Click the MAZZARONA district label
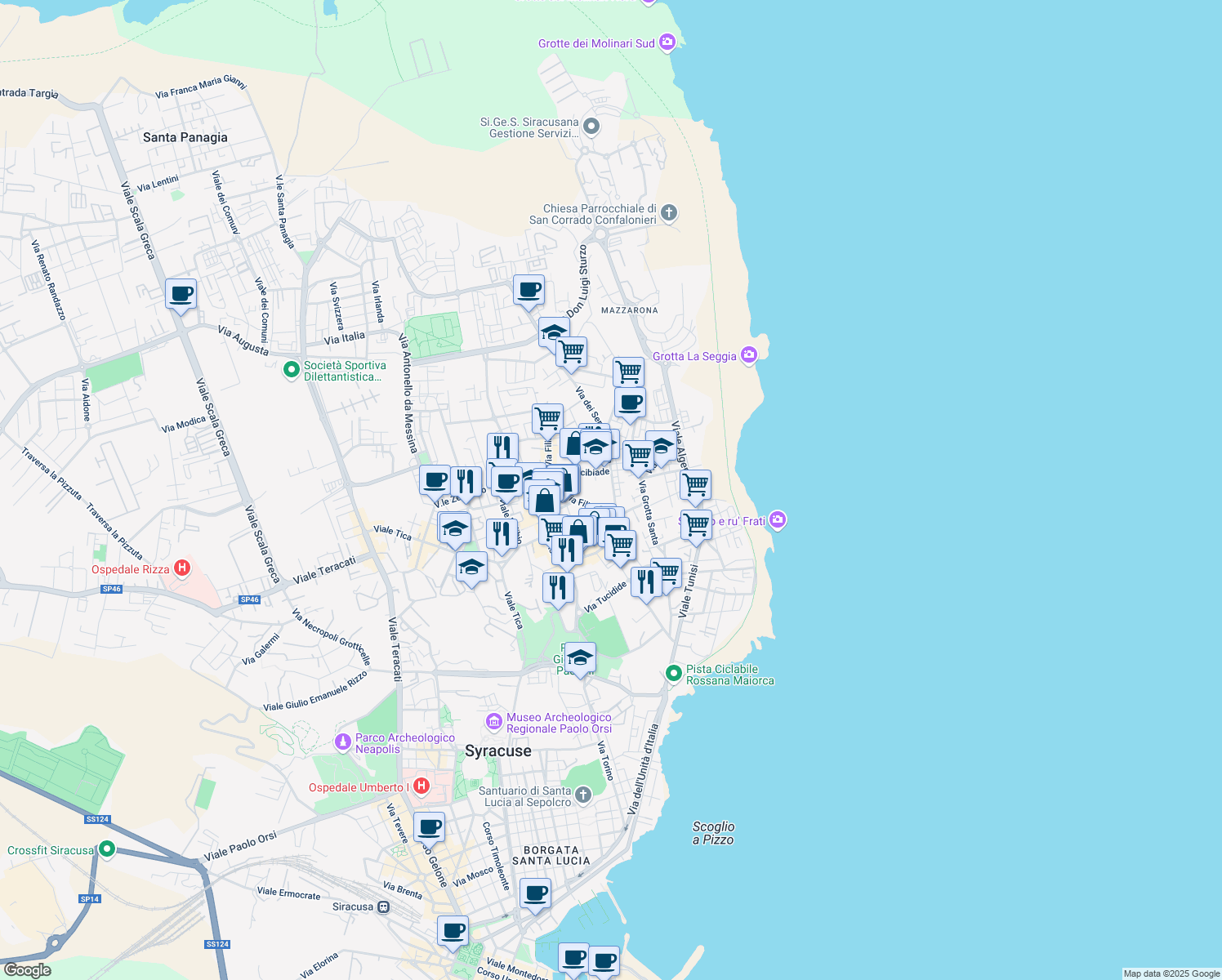 (629, 310)
